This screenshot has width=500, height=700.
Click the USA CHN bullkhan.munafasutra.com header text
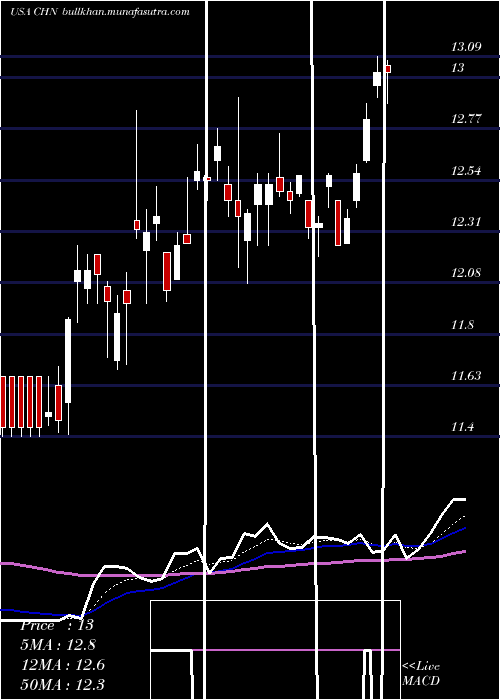[100, 12]
